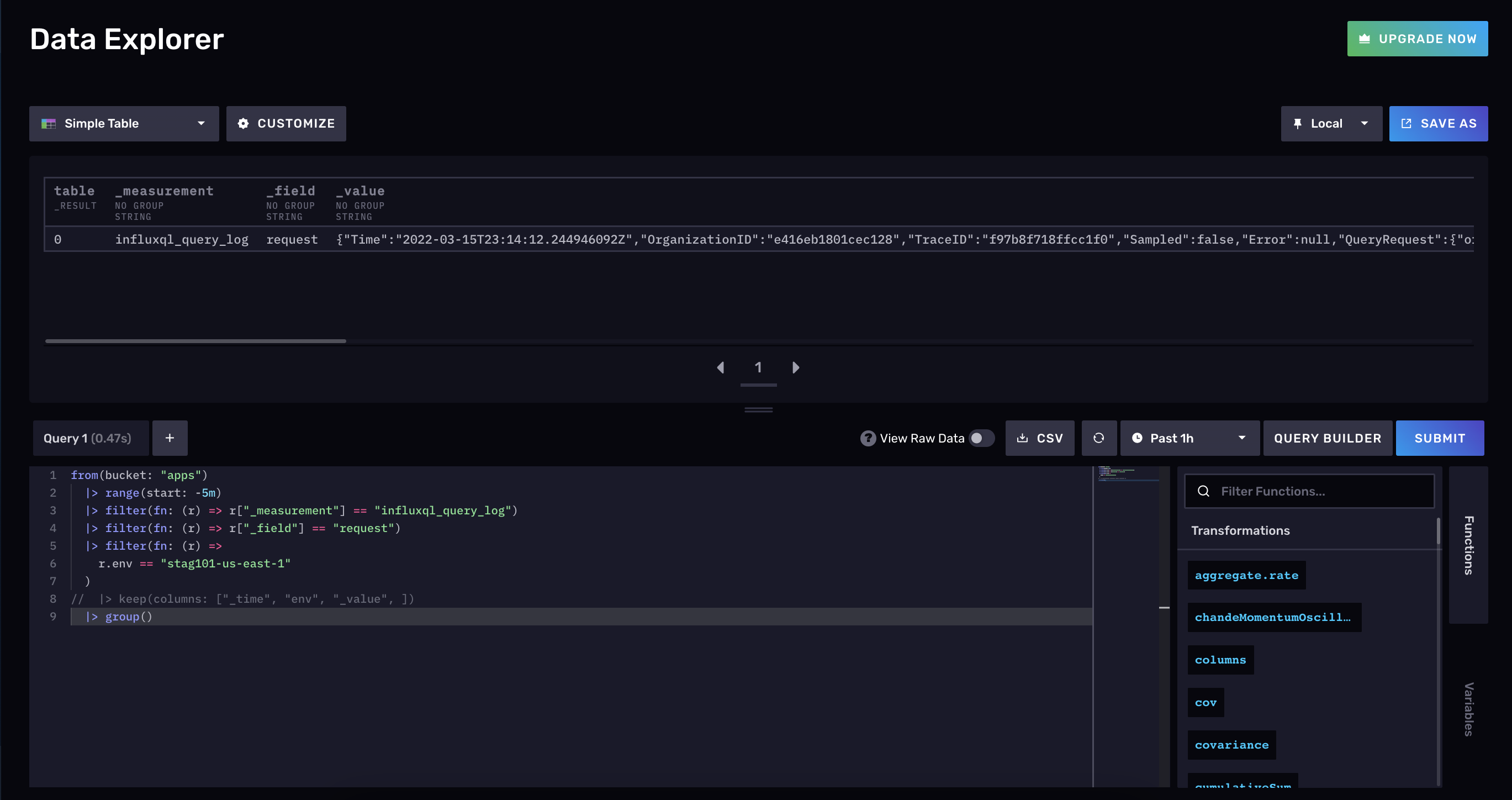Screen dimensions: 1512x800
Task: Click the gear icon on the Customize button
Action: click(x=244, y=123)
